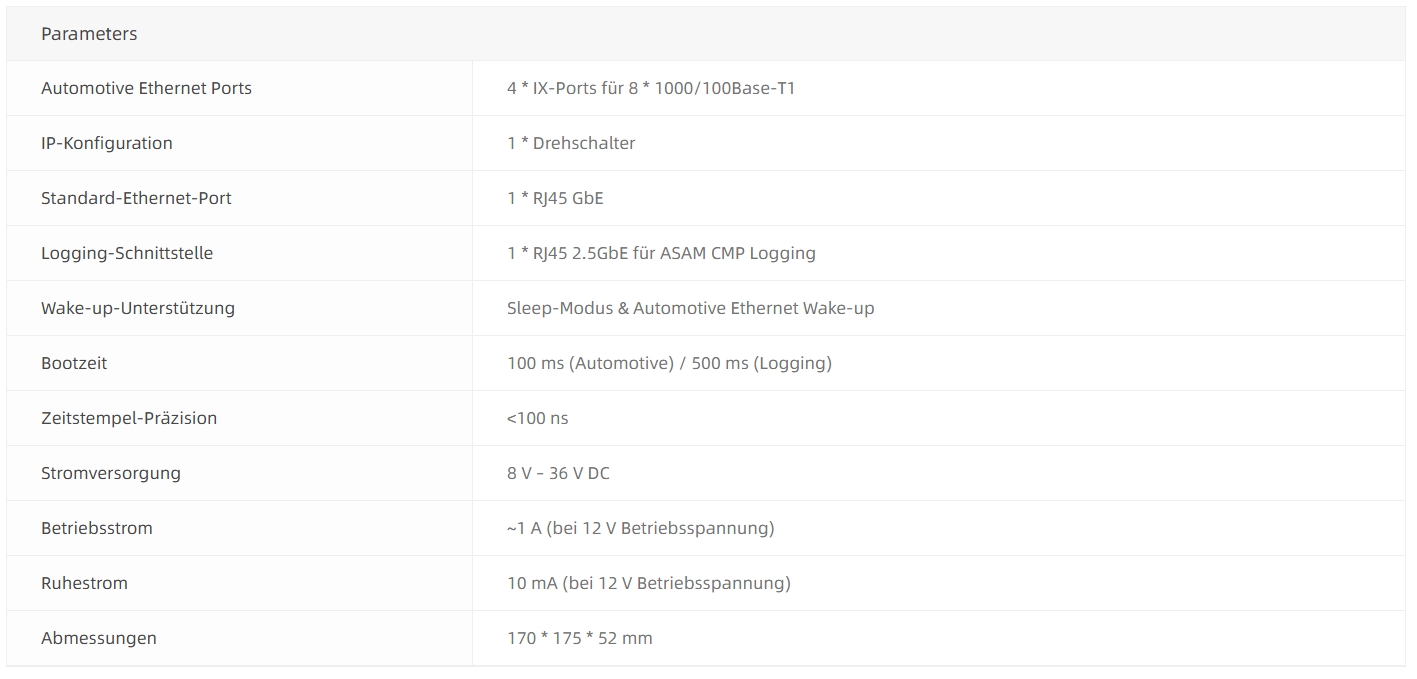
Task: Select the Wake-up-Unterstützung label
Action: [x=138, y=308]
